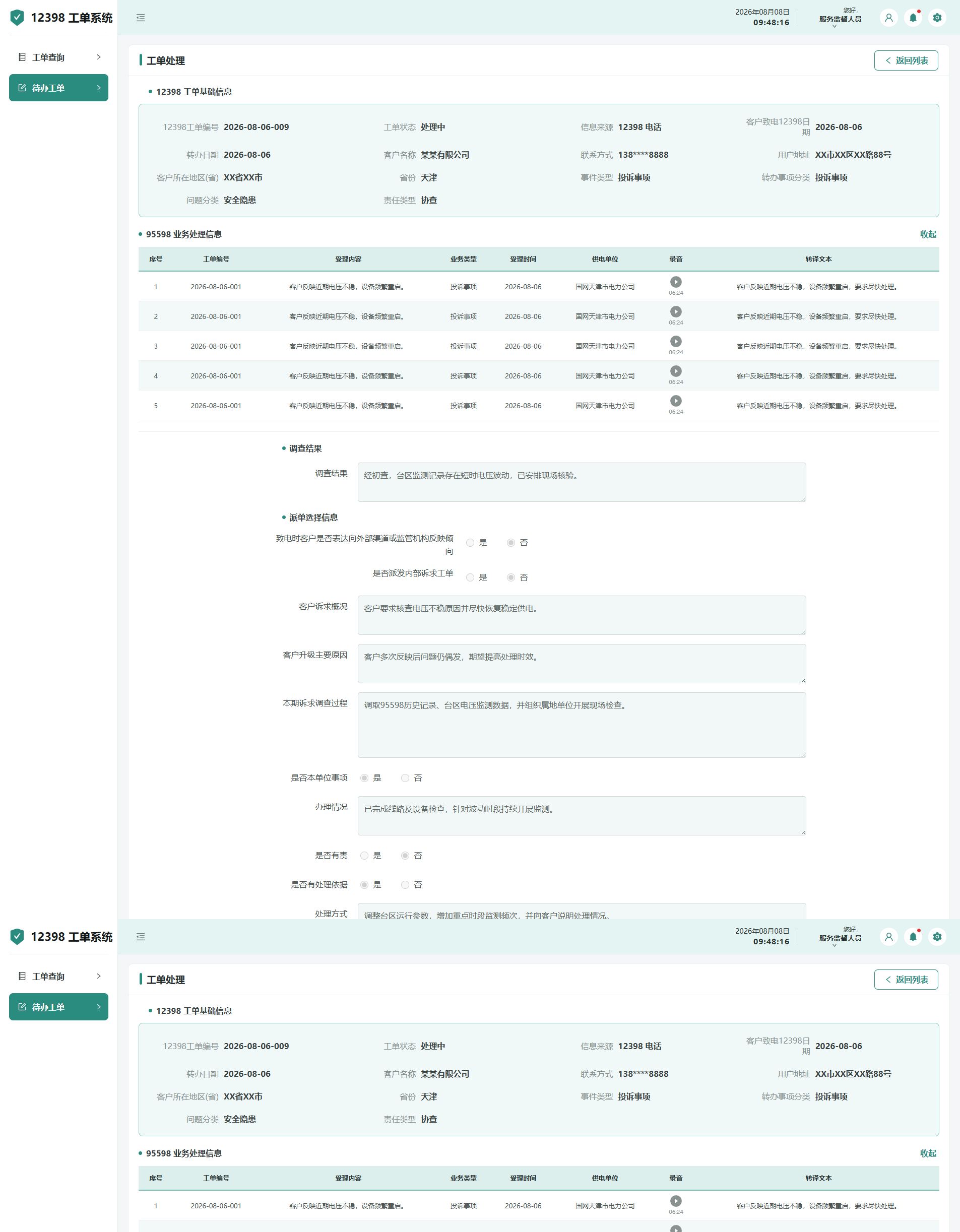Click sequence number 4 in the table
The width and height of the screenshot is (960, 1232).
[x=156, y=376]
